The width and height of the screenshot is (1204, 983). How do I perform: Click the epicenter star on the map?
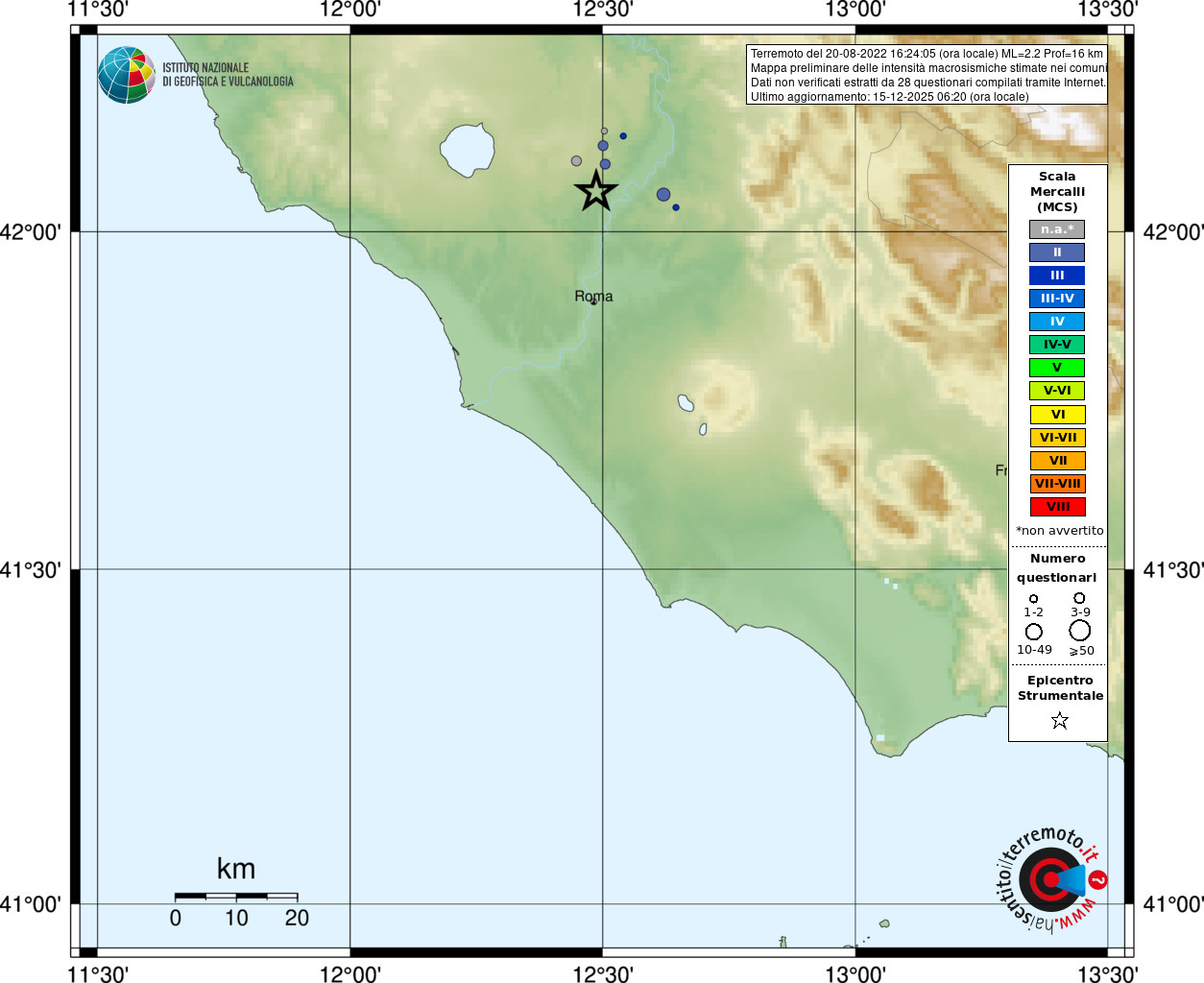[x=595, y=191]
